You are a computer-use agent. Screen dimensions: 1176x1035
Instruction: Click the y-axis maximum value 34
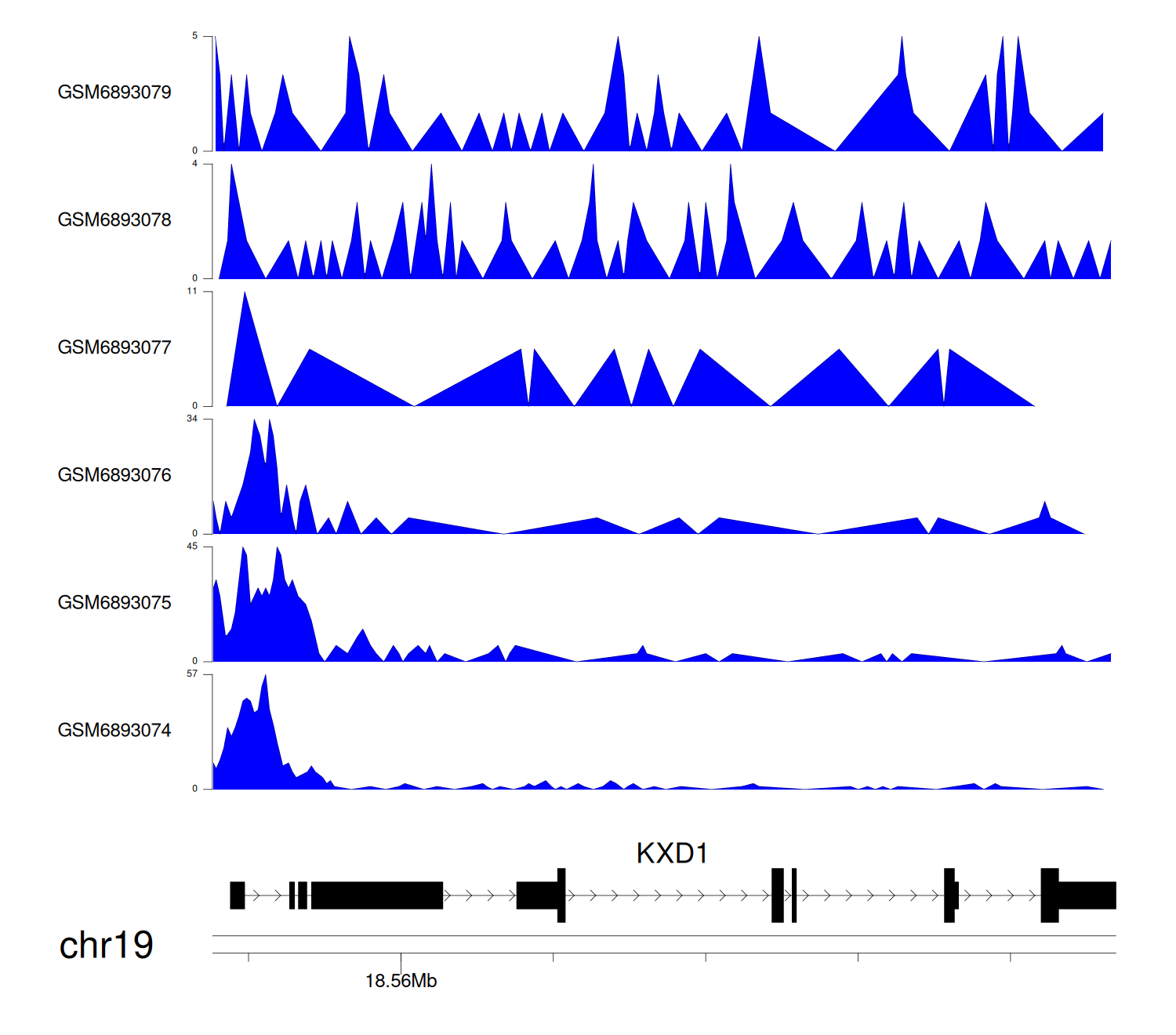pyautogui.click(x=192, y=419)
